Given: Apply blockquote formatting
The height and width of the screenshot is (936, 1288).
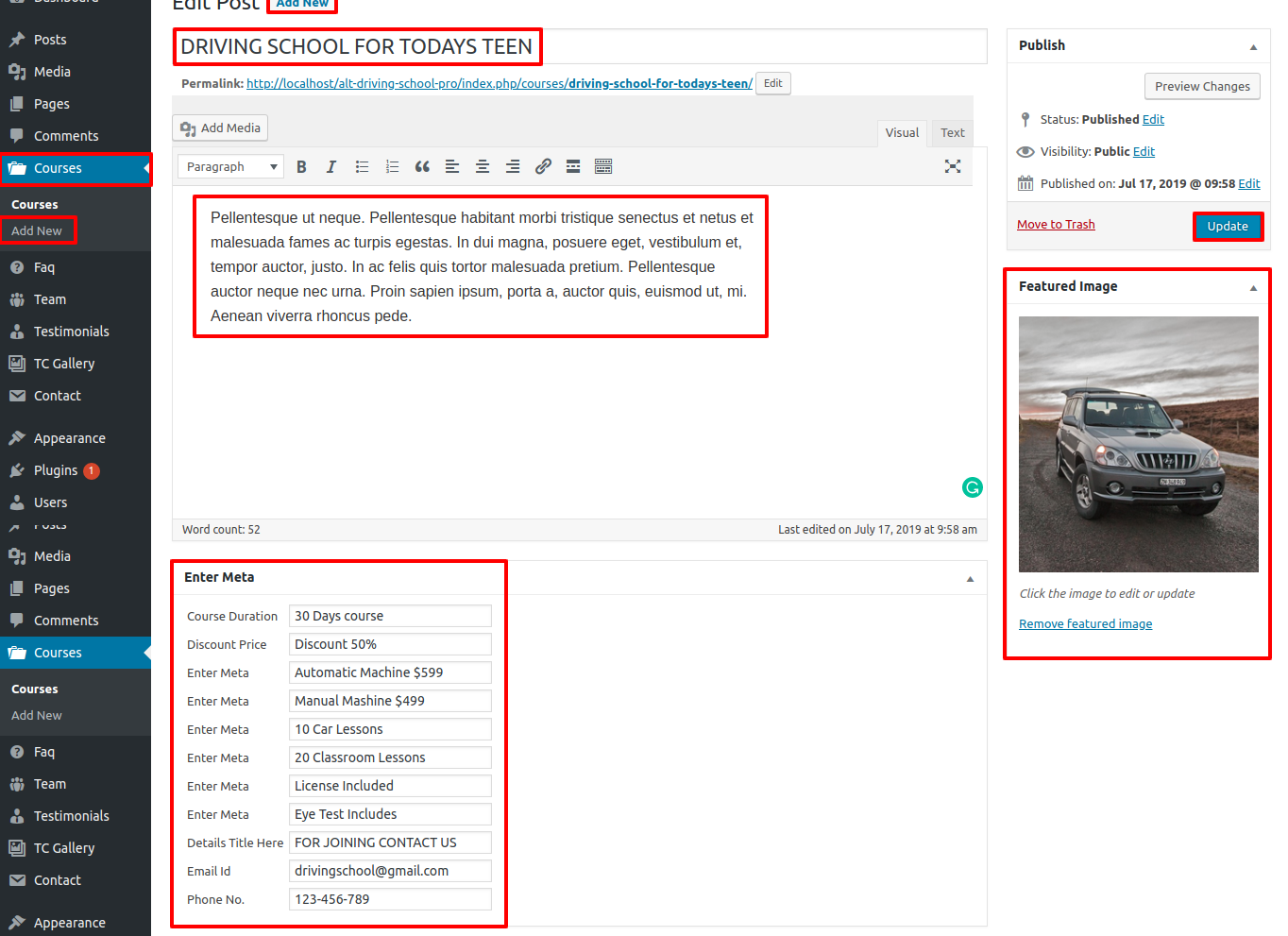Looking at the screenshot, I should click(422, 166).
